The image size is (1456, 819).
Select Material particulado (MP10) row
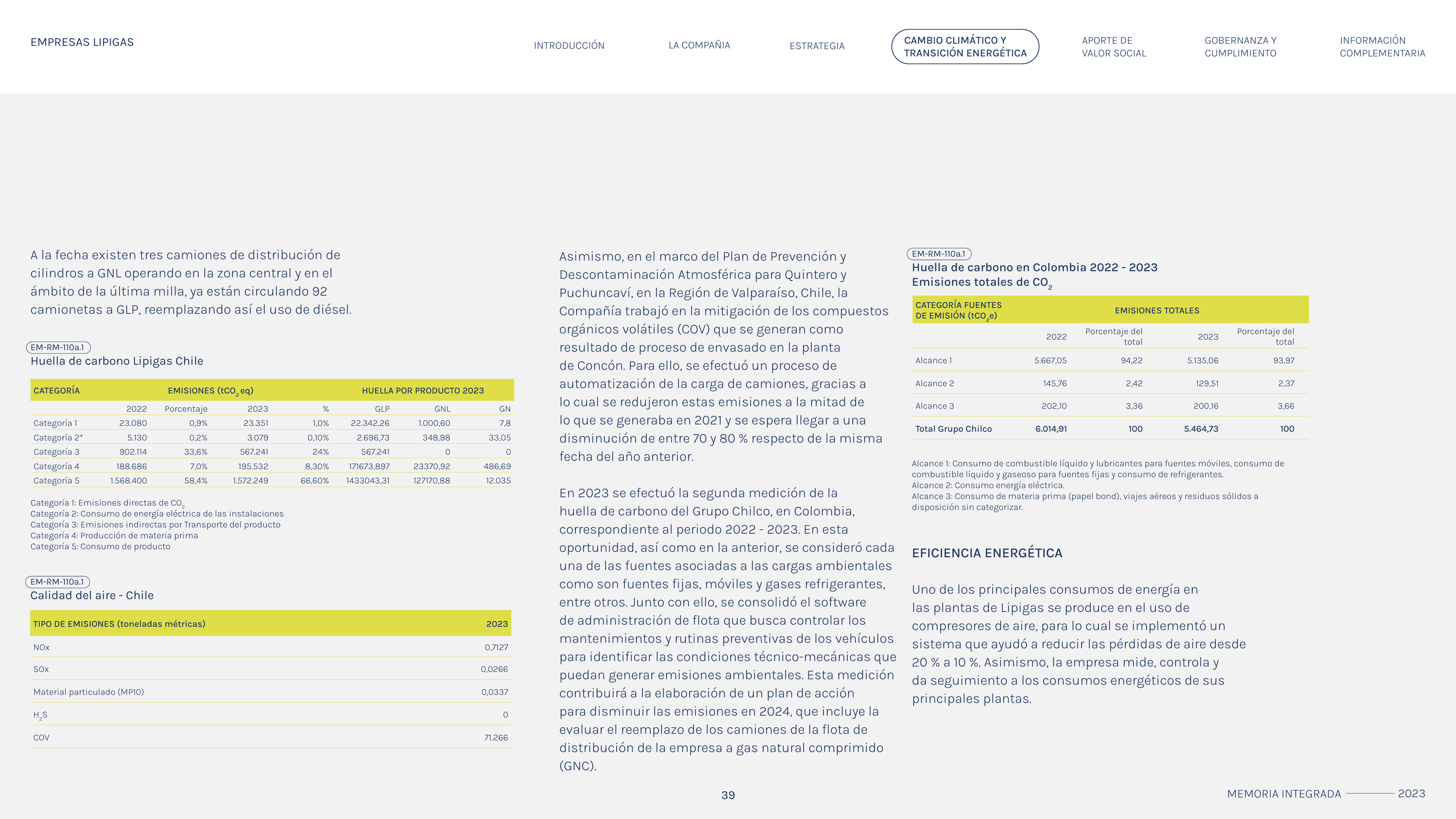(271, 692)
